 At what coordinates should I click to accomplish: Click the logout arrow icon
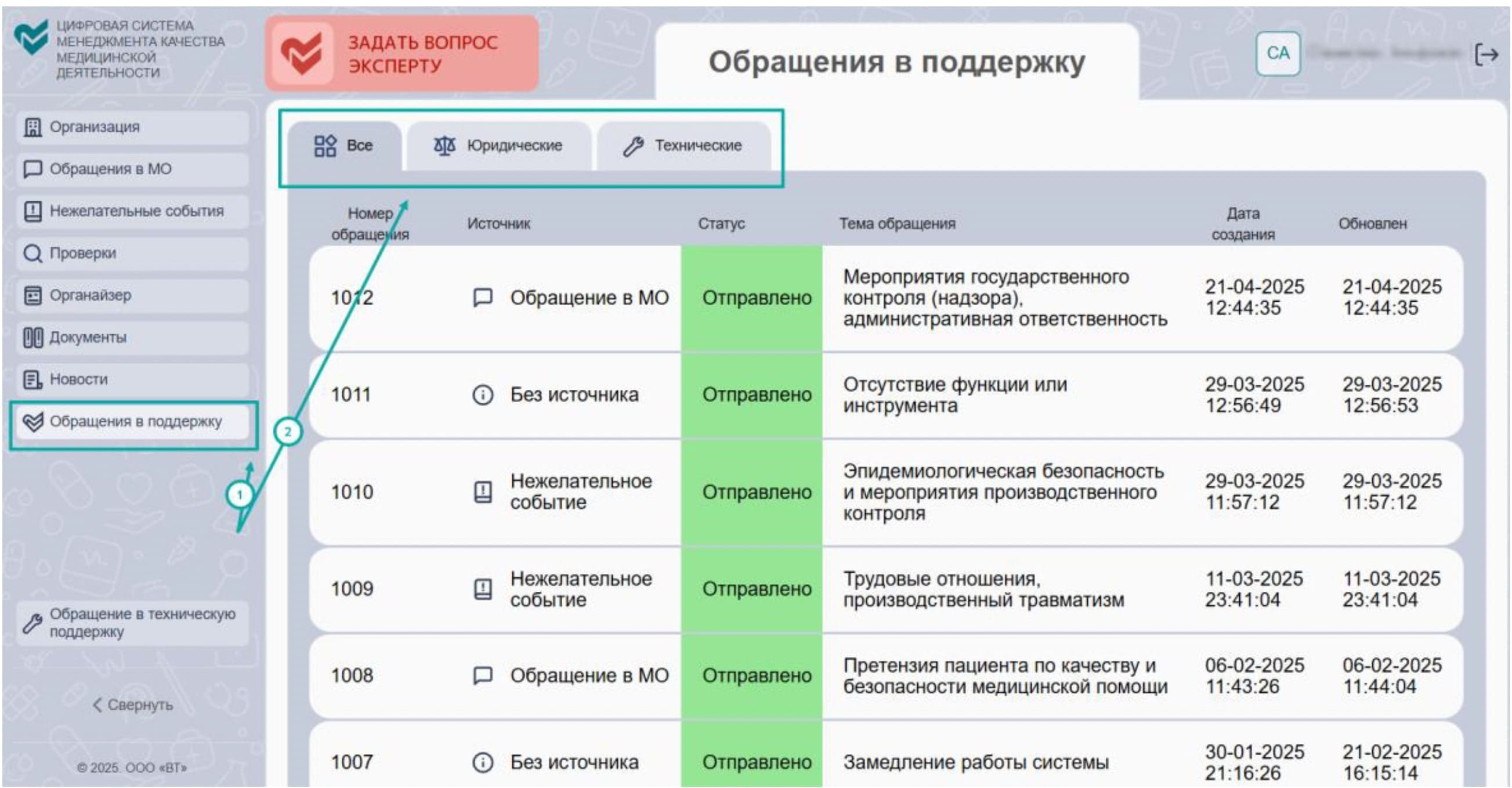1485,55
